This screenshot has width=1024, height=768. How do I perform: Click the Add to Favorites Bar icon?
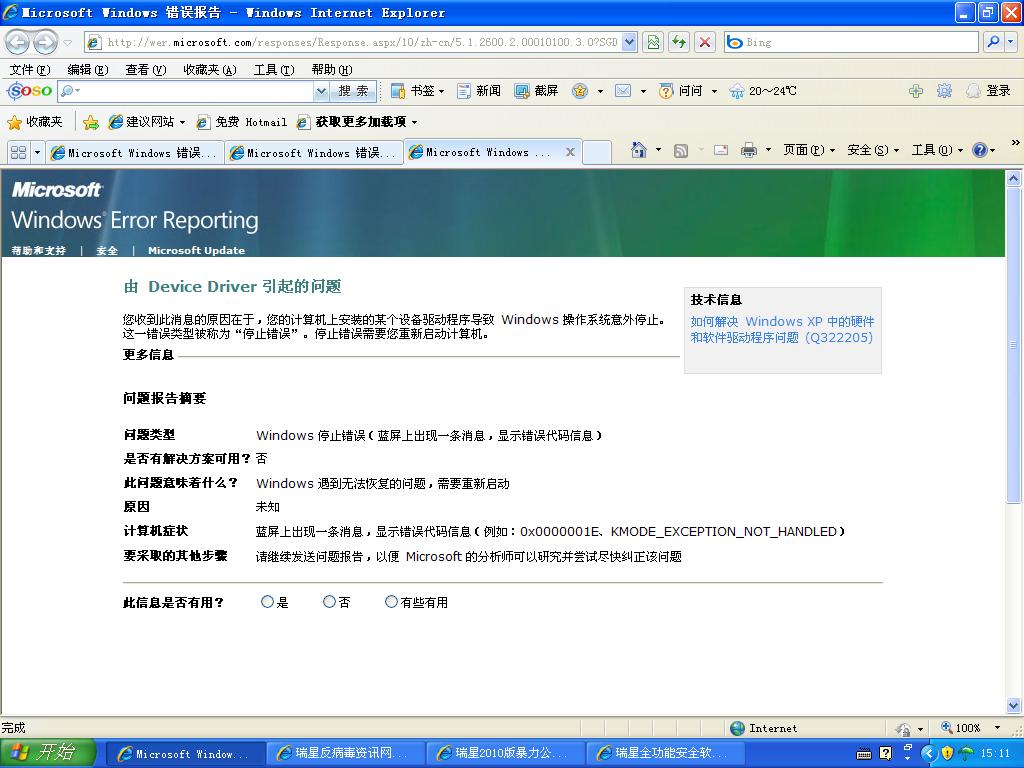click(x=91, y=121)
